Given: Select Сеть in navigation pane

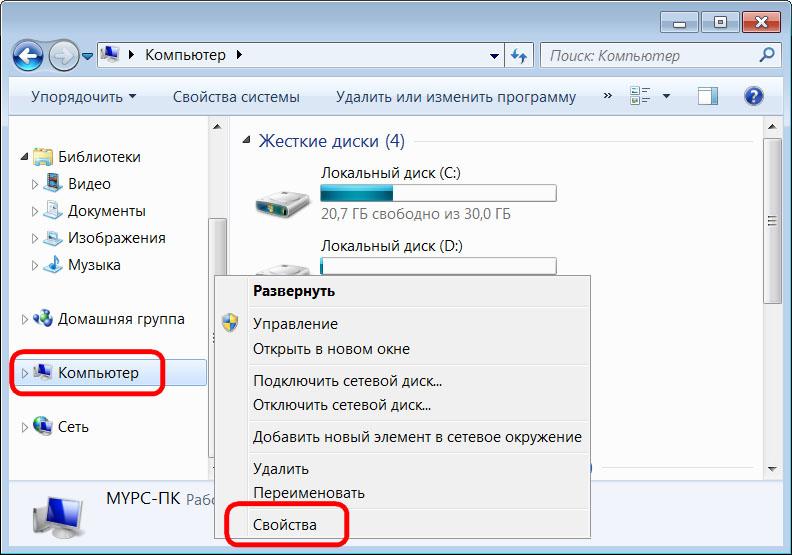Looking at the screenshot, I should click(73, 427).
